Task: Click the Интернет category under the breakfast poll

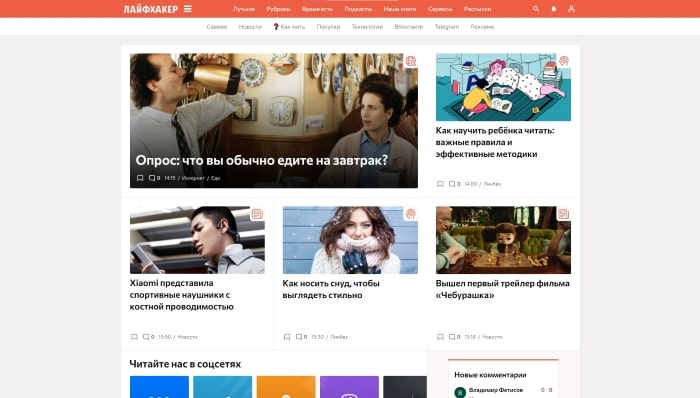Action: pyautogui.click(x=193, y=178)
